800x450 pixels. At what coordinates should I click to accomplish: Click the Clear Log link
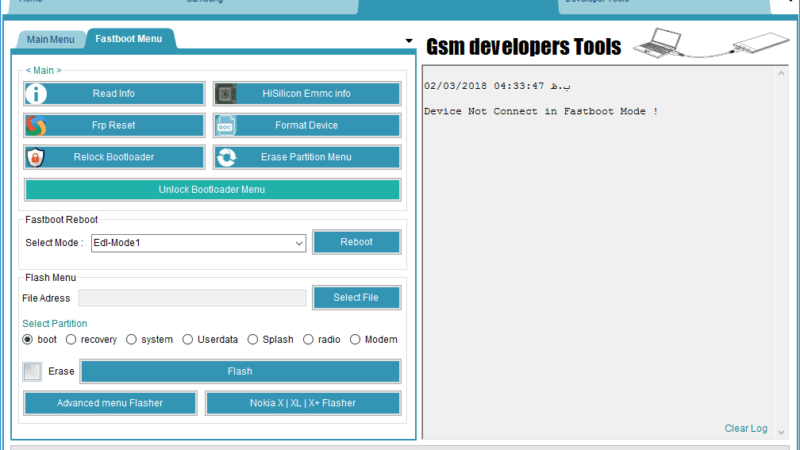(746, 429)
